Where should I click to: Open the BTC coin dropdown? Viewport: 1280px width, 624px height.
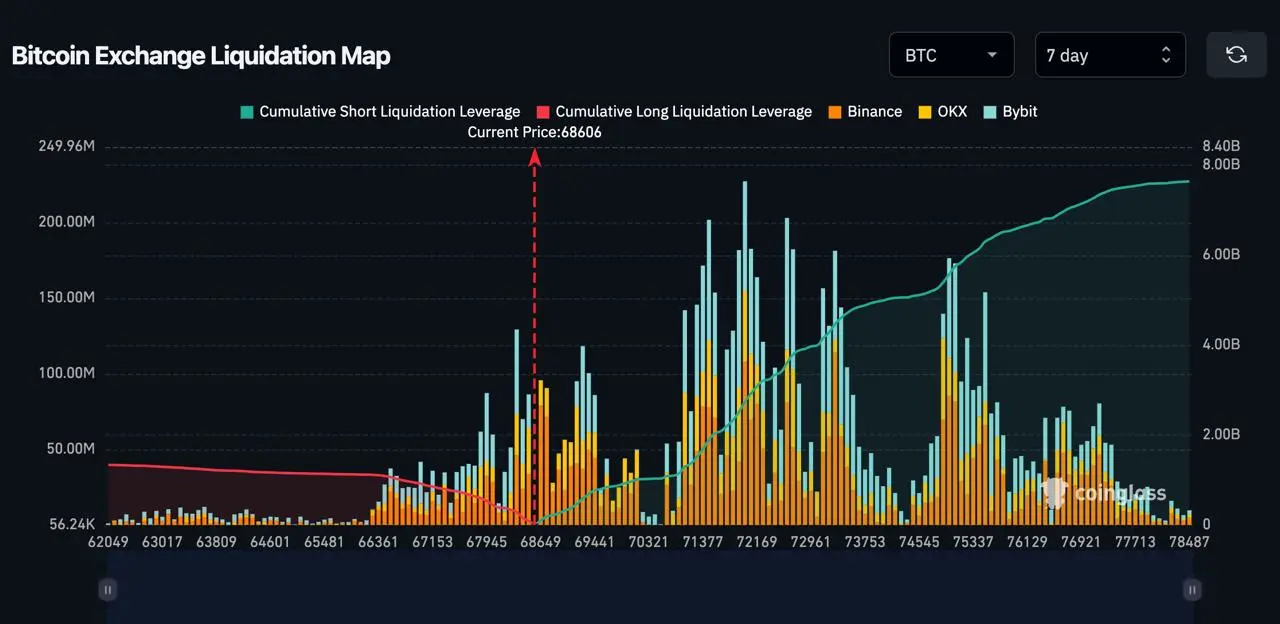[x=951, y=55]
